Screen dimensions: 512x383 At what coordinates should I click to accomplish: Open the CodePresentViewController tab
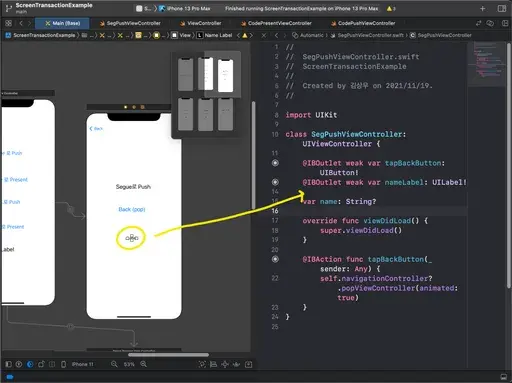[x=276, y=23]
